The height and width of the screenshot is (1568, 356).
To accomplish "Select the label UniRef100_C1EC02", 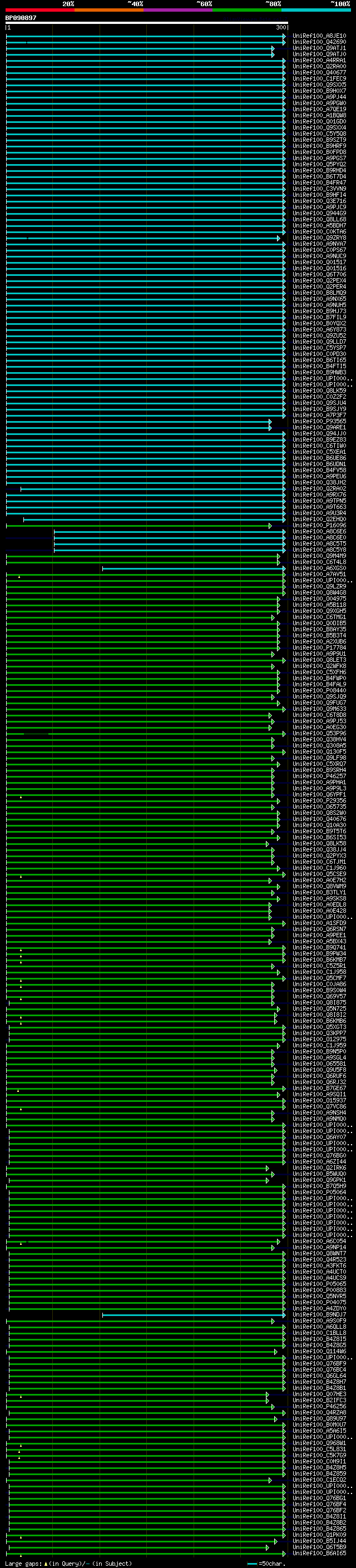I will tap(319, 1480).
